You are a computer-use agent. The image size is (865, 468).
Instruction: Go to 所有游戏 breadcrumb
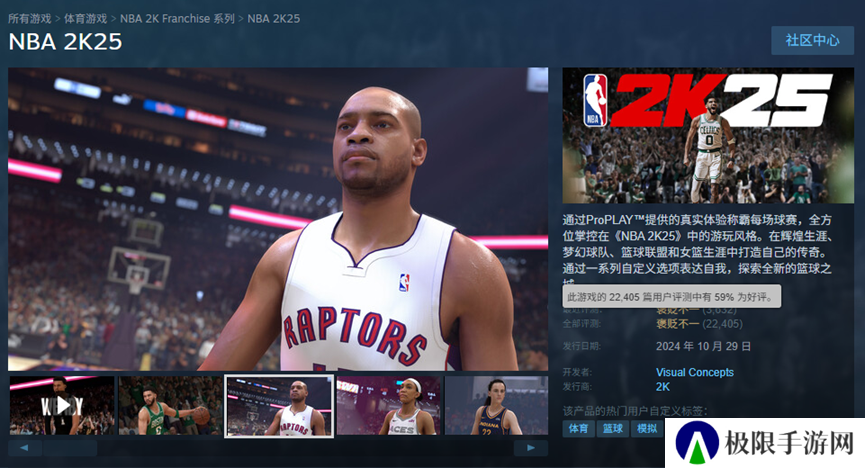coord(31,18)
